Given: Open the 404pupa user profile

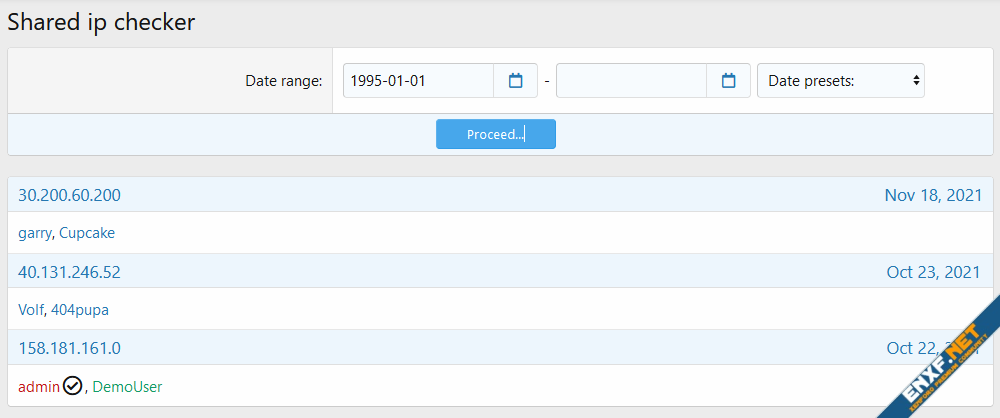Looking at the screenshot, I should coord(80,310).
